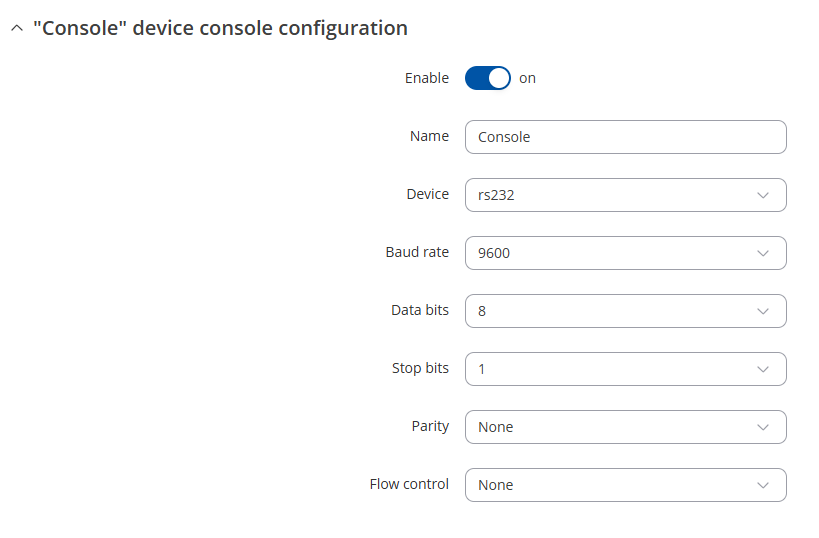The image size is (819, 538).
Task: Click the chevron arrow in Device field
Action: [x=763, y=195]
